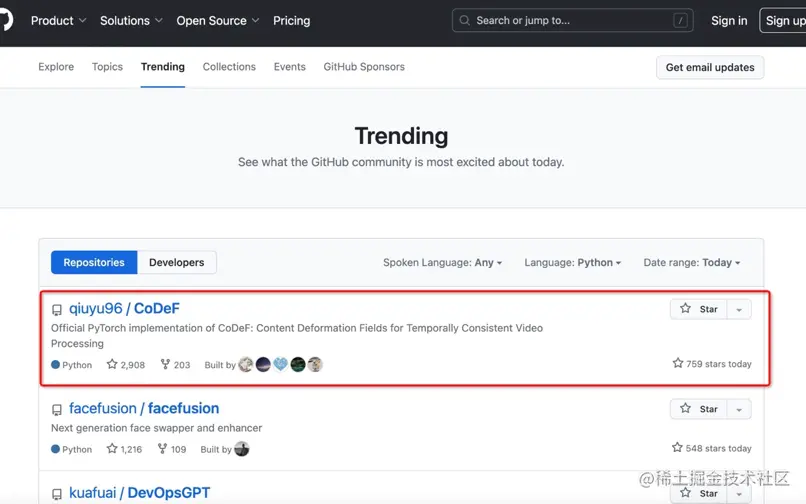
Task: Star the facefusion repository
Action: click(x=699, y=409)
